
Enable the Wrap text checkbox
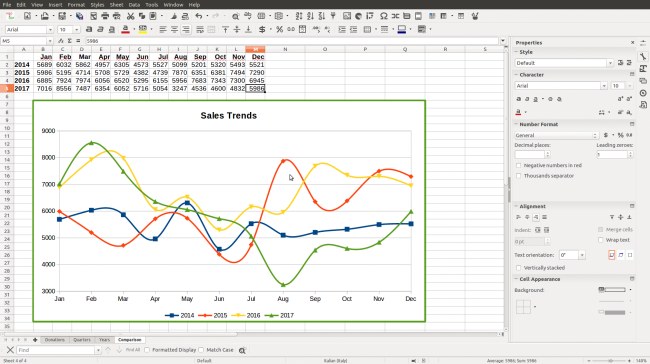(600, 240)
